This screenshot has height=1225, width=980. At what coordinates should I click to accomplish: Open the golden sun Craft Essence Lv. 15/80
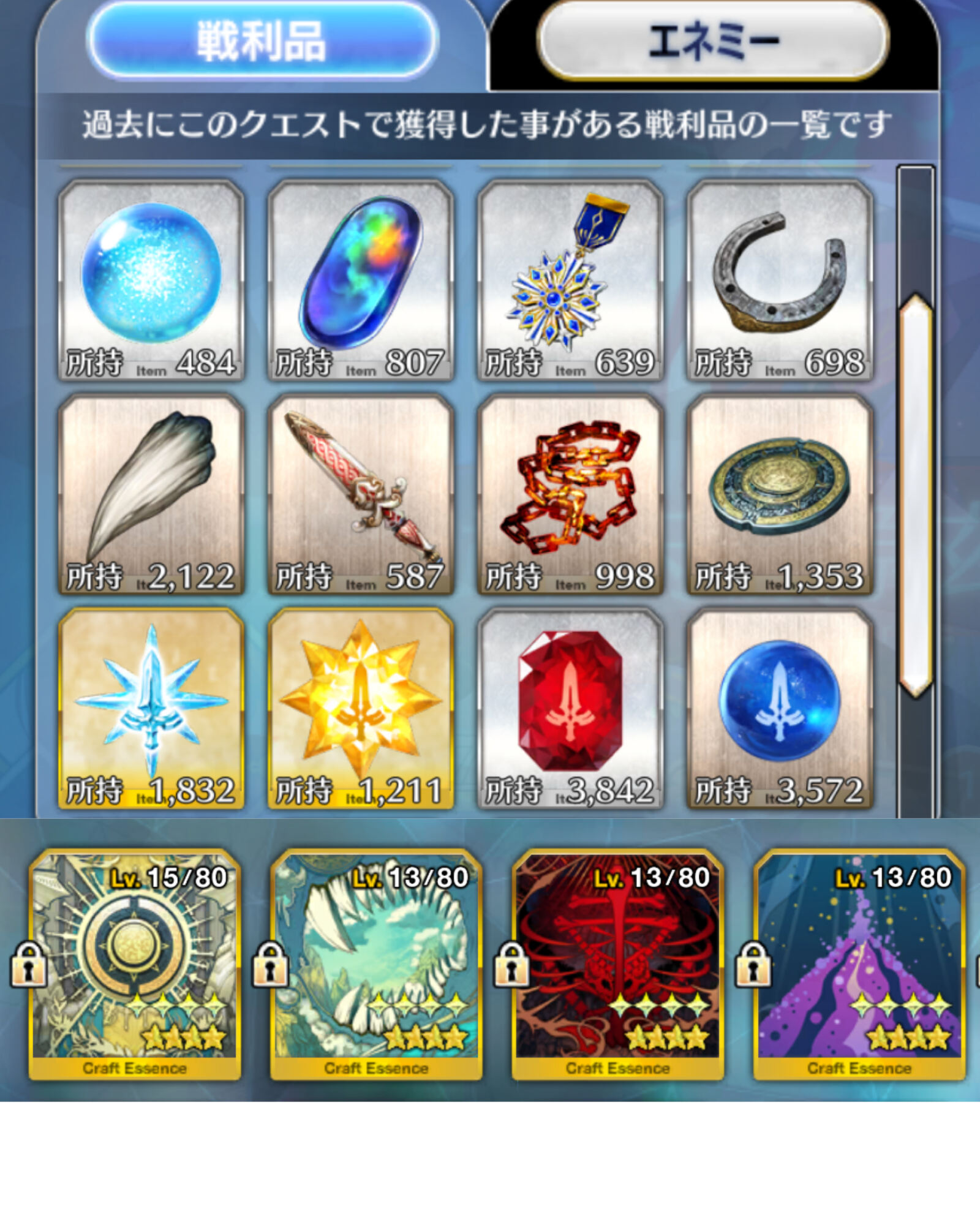(135, 964)
